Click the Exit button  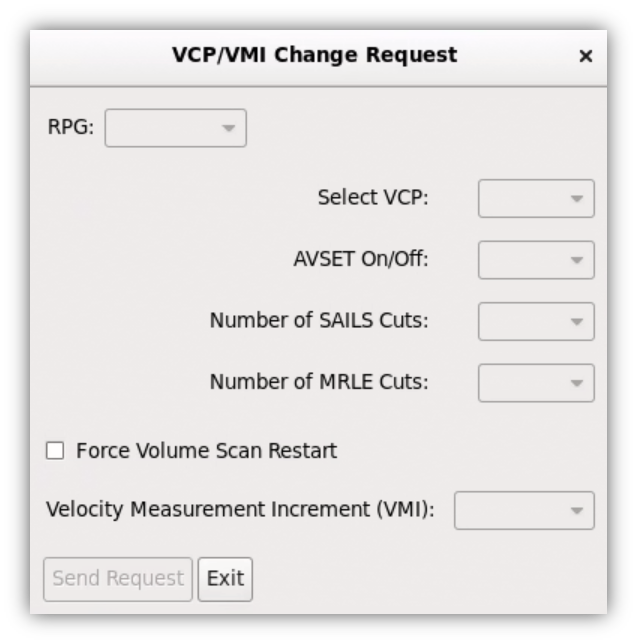225,579
